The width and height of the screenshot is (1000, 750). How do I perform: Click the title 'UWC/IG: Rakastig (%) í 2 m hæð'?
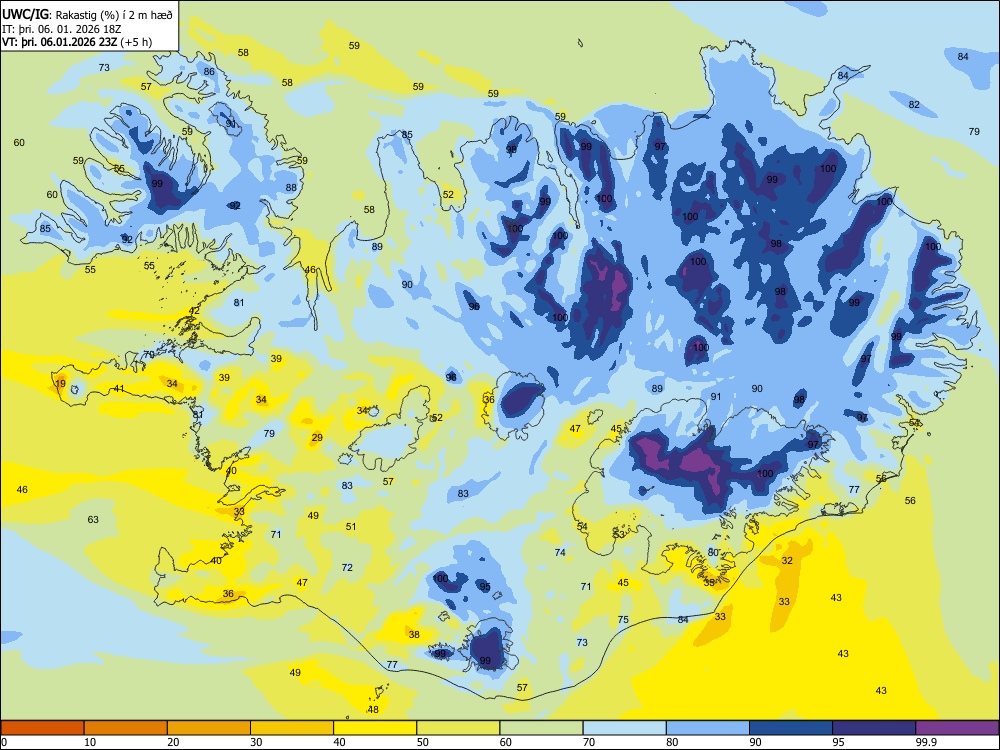point(87,13)
